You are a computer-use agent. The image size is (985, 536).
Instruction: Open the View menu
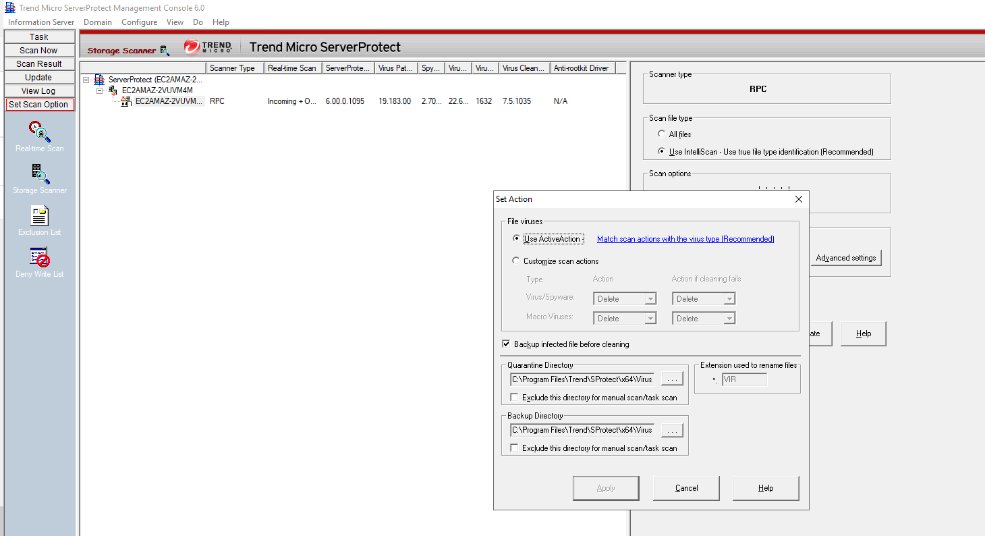[x=175, y=22]
